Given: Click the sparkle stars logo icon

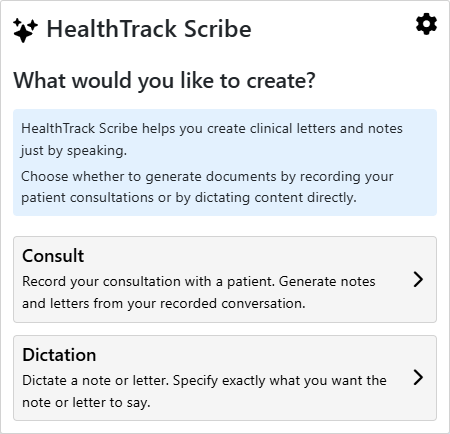Looking at the screenshot, I should tap(25, 31).
